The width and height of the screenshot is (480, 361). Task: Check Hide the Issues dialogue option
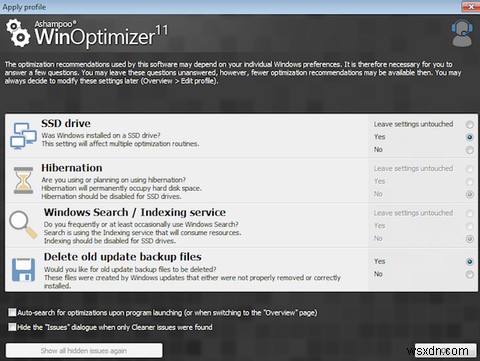[x=12, y=327]
